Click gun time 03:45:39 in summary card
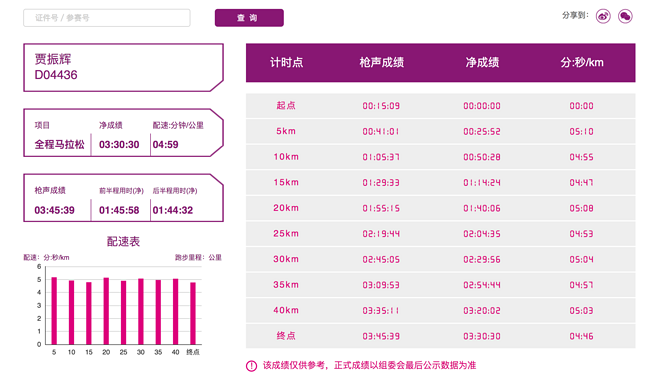 click(54, 210)
